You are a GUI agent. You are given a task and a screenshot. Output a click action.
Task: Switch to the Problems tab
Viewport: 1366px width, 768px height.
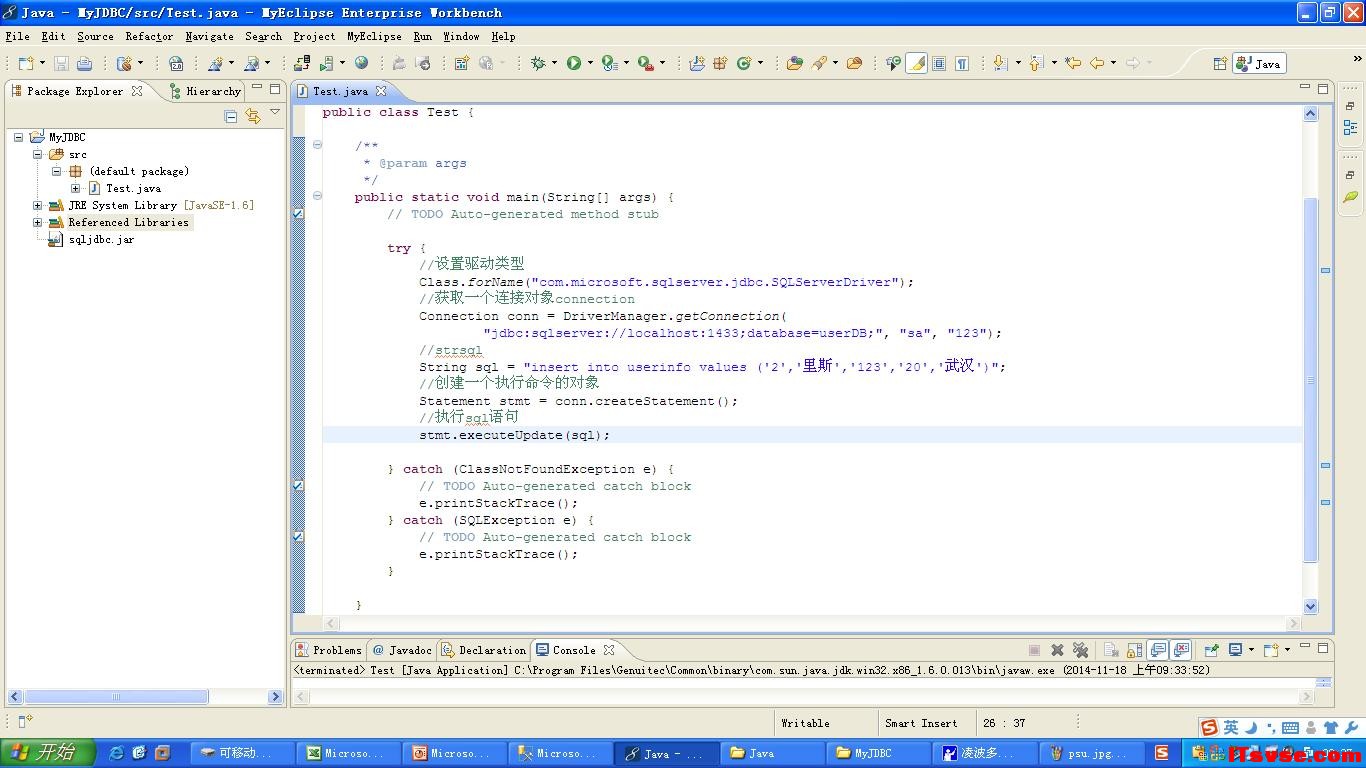coord(328,650)
